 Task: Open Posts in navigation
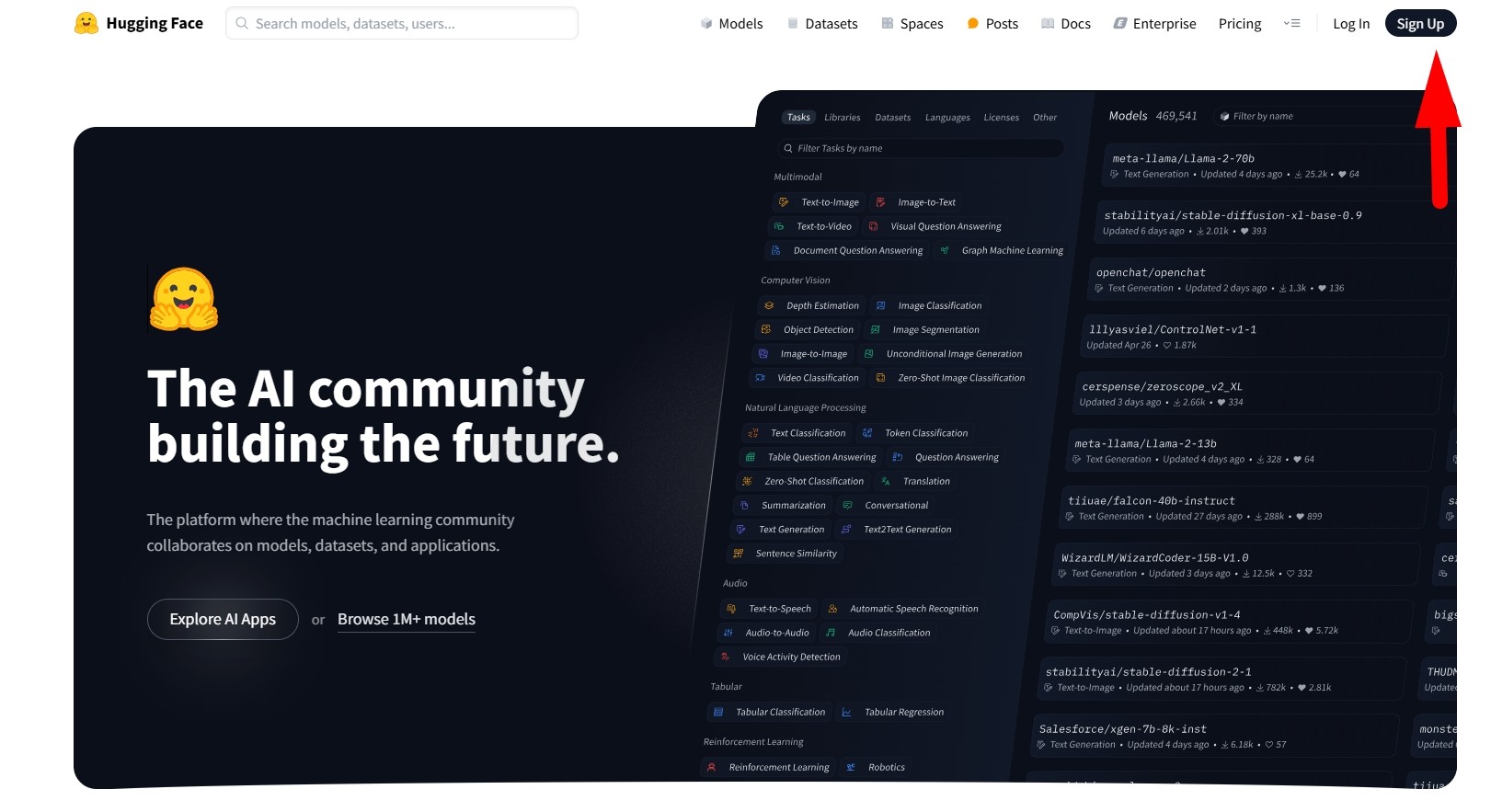click(992, 24)
